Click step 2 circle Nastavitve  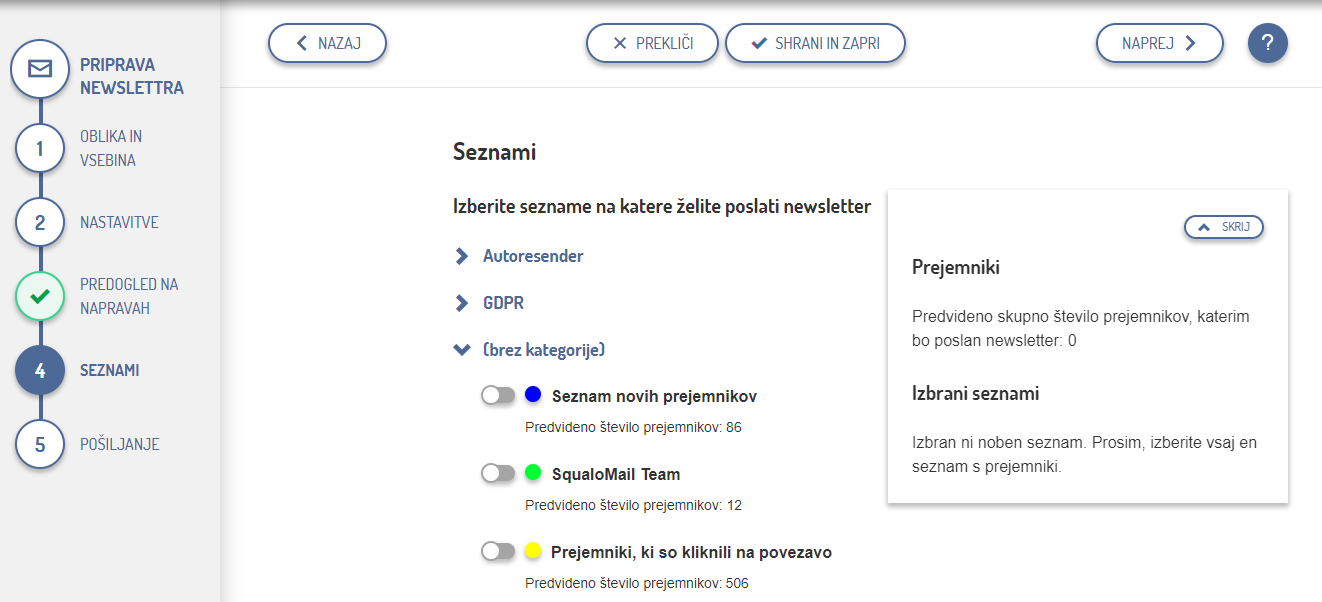click(x=40, y=222)
